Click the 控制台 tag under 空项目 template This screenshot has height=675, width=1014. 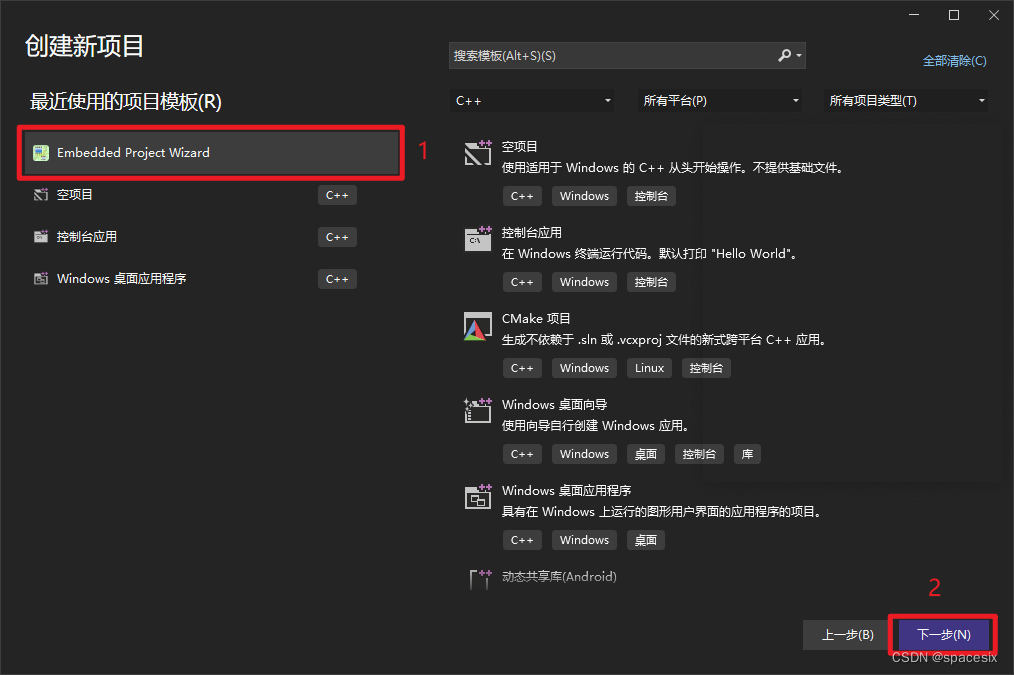651,196
